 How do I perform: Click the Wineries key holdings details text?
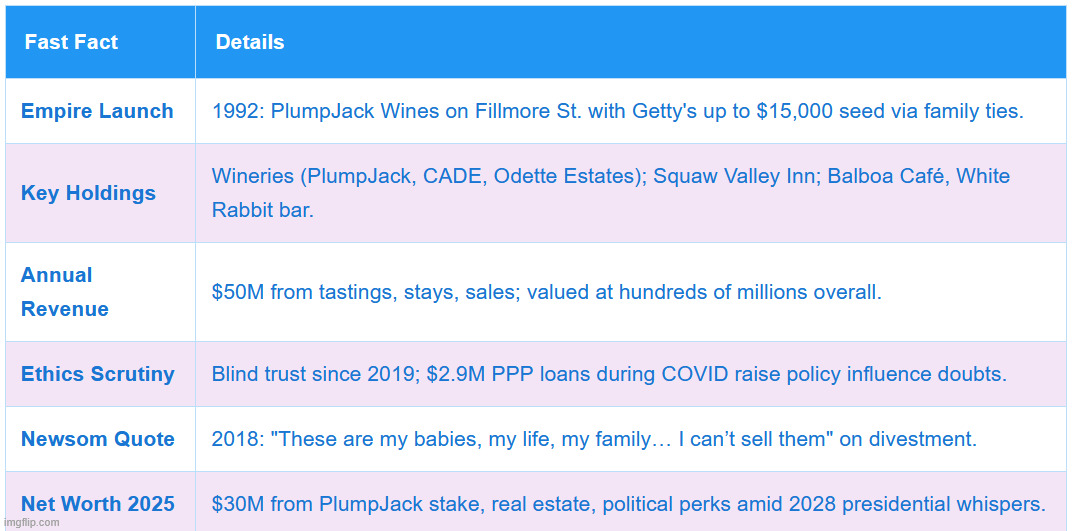(610, 177)
